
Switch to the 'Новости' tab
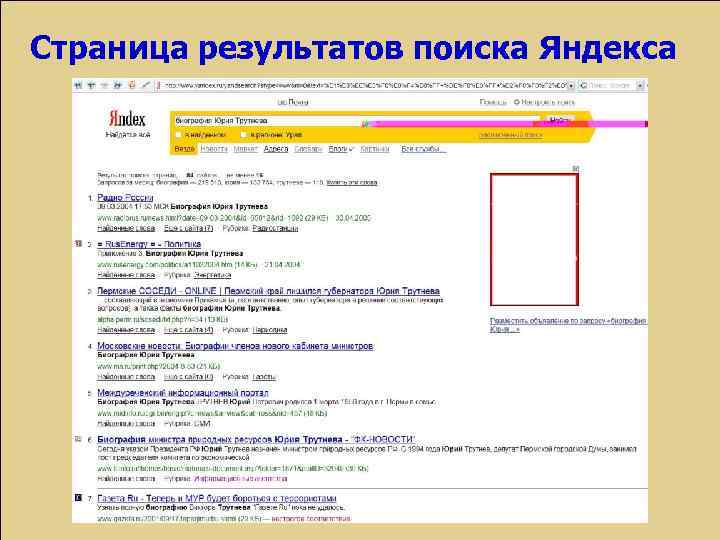point(214,149)
